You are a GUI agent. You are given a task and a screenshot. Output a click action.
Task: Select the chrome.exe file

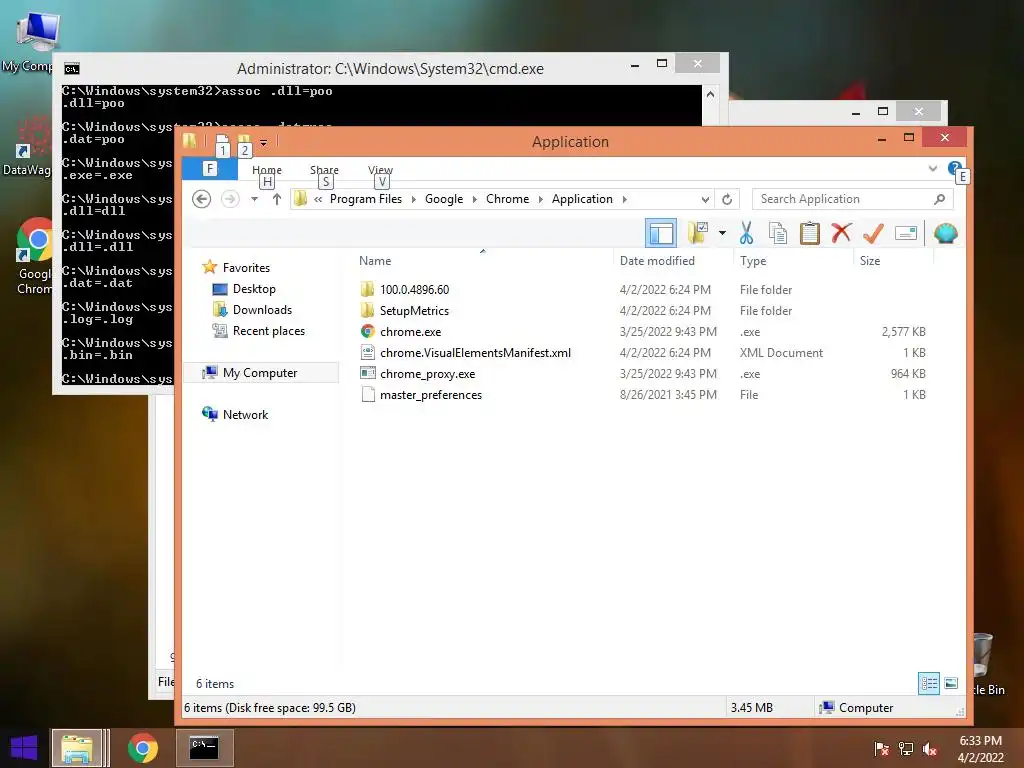click(410, 332)
